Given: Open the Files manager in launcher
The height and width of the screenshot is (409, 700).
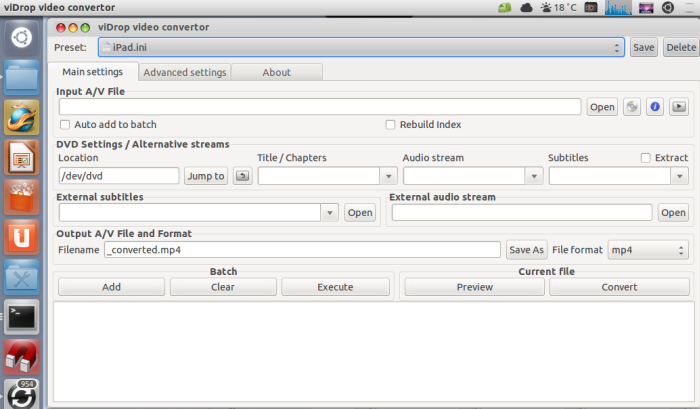Looking at the screenshot, I should [x=21, y=77].
